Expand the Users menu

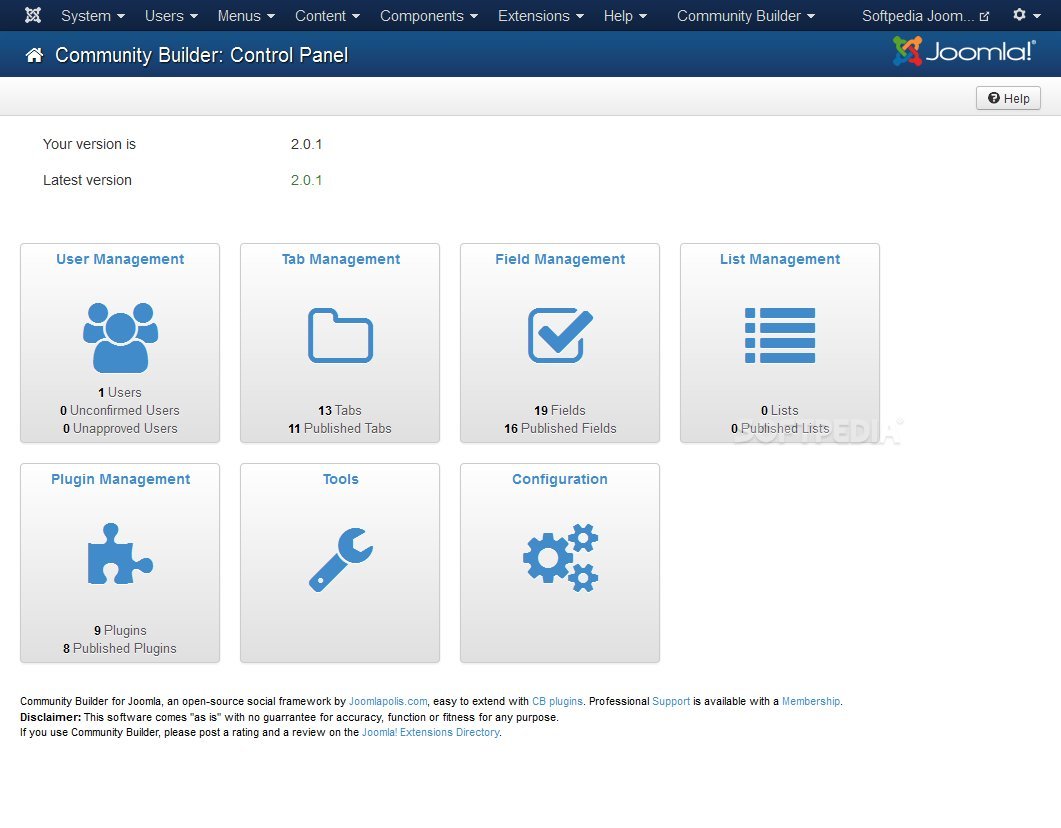click(x=171, y=16)
